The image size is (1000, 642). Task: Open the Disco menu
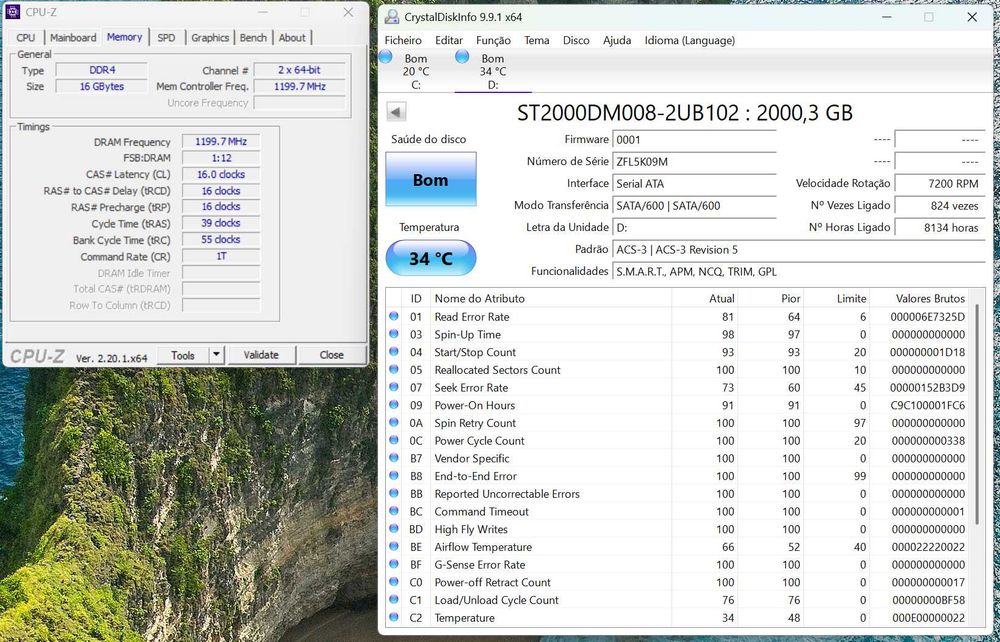(576, 40)
